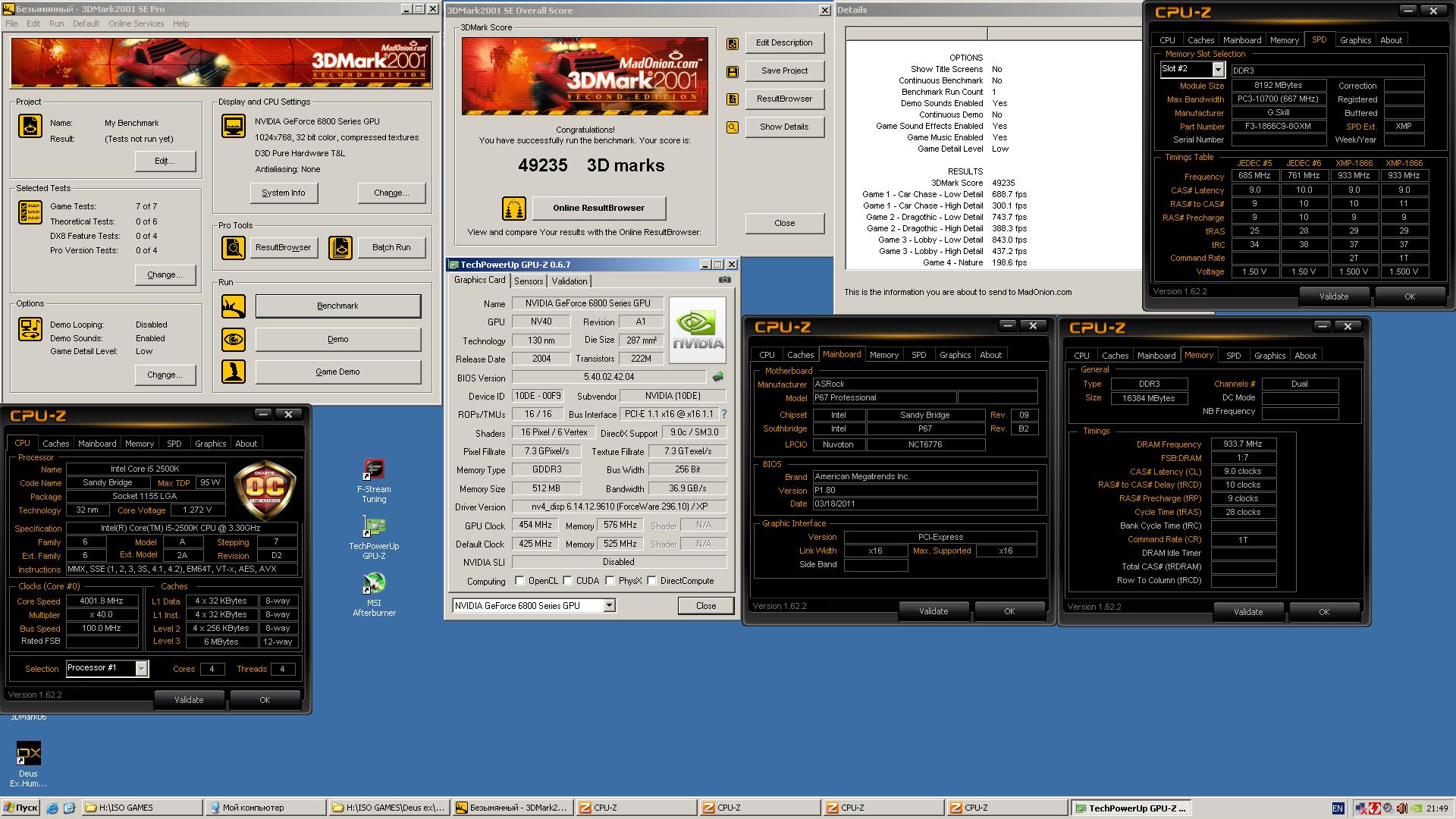Click the Core Speed 4001.8 MHz value
The width and height of the screenshot is (1456, 819).
pyautogui.click(x=102, y=601)
